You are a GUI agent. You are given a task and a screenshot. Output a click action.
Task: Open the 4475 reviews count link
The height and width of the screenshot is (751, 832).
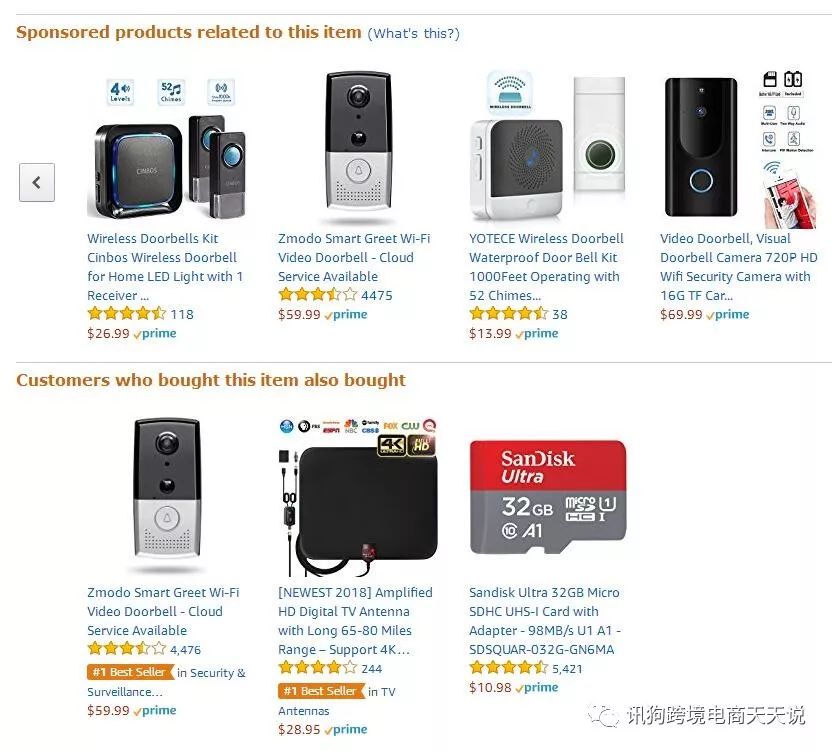377,295
